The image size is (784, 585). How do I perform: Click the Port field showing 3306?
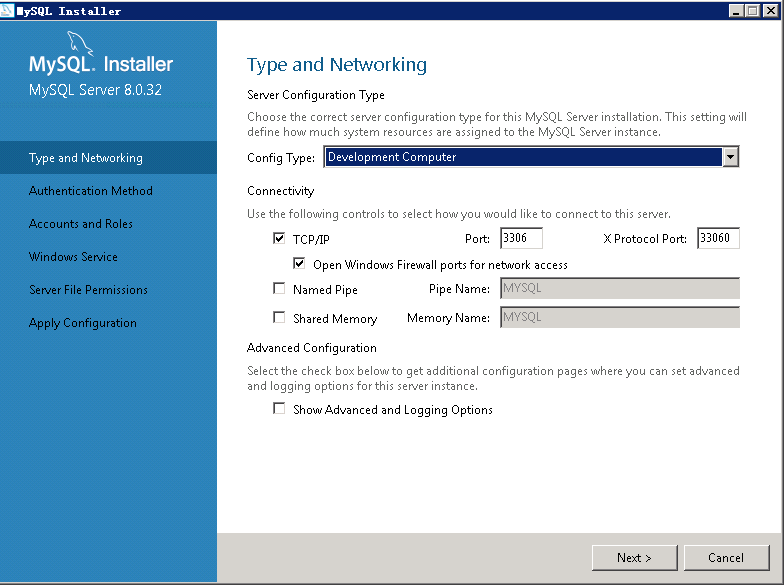(521, 238)
